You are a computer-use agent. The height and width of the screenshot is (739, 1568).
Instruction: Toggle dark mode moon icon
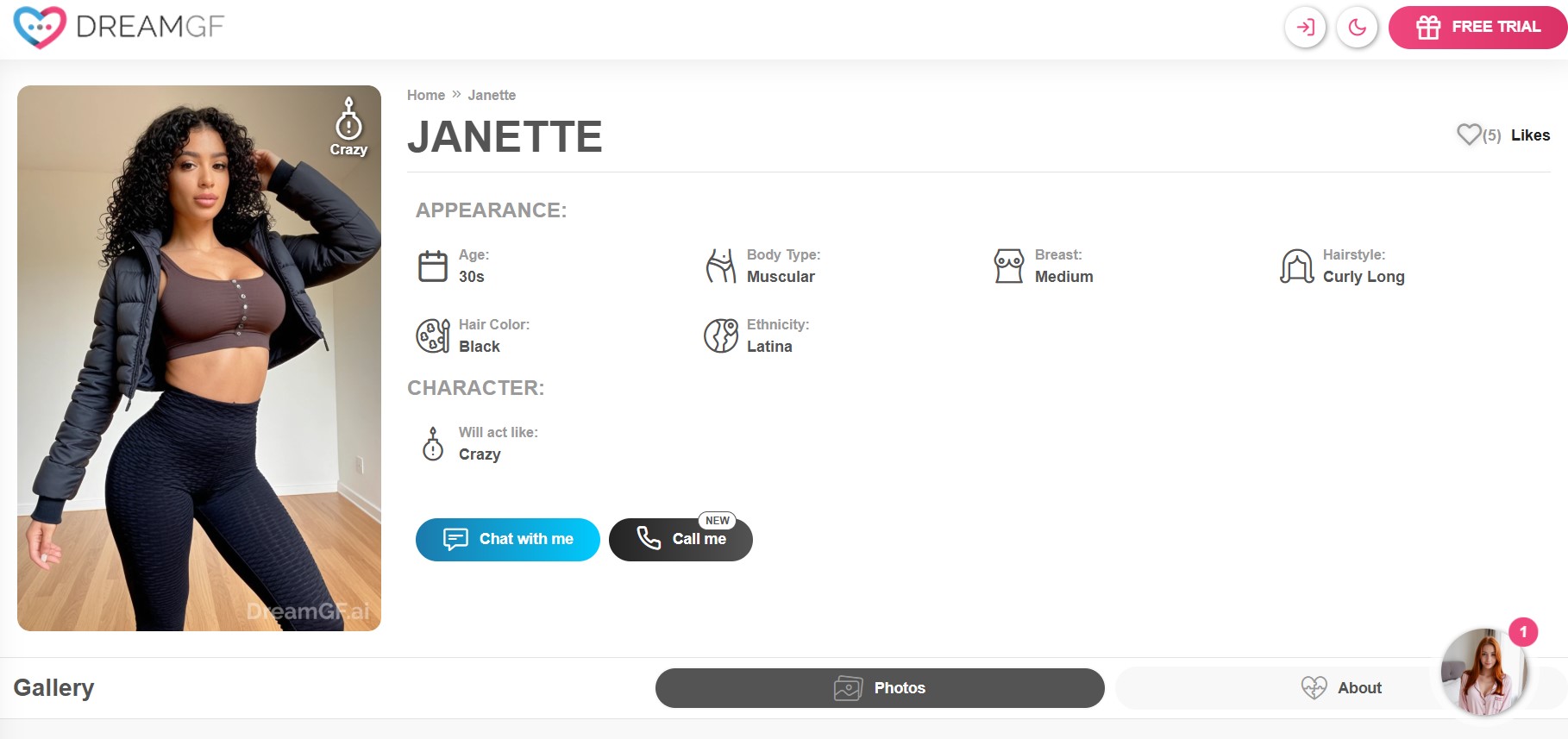click(x=1357, y=28)
